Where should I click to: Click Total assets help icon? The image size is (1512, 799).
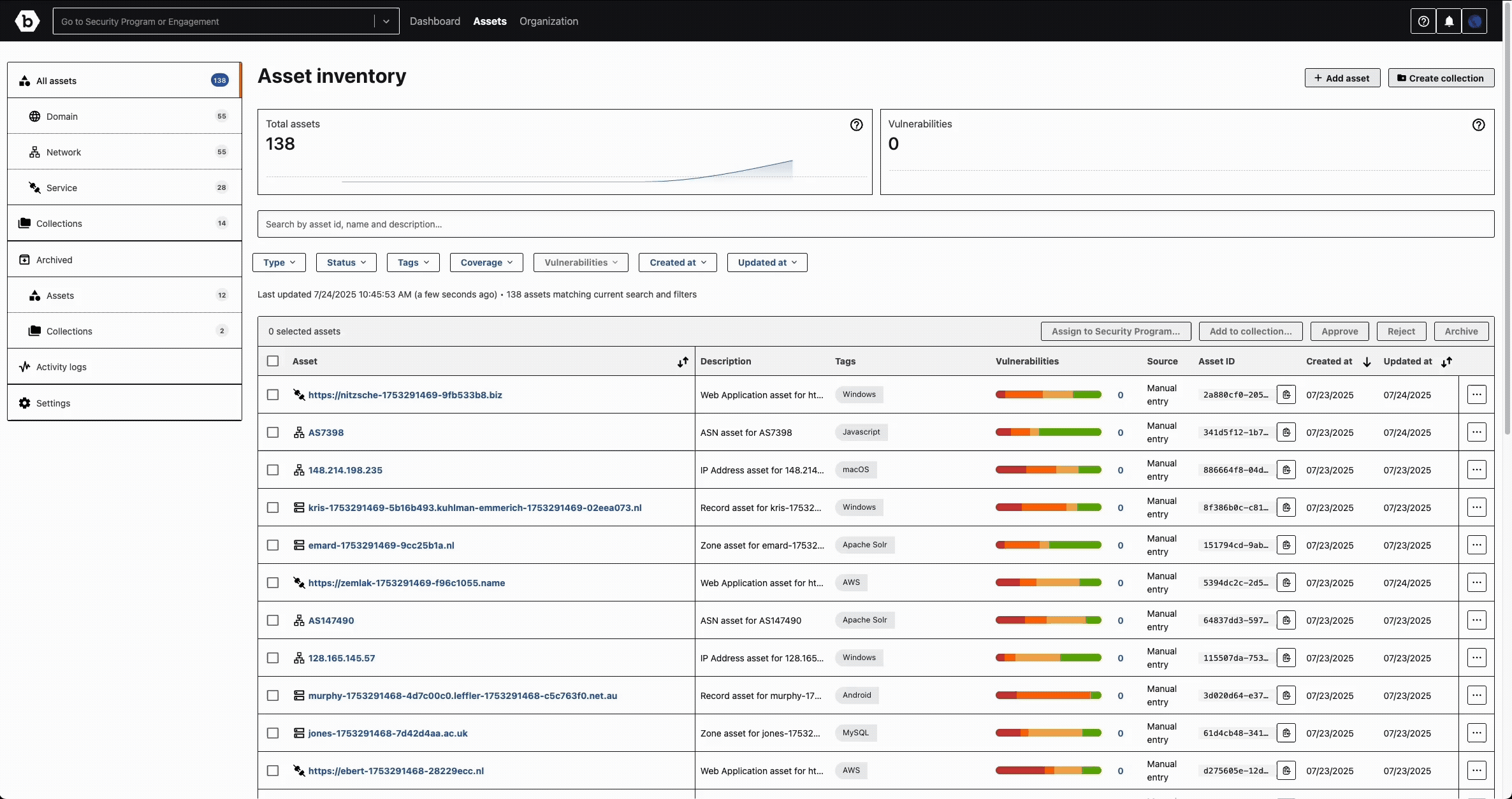[856, 125]
